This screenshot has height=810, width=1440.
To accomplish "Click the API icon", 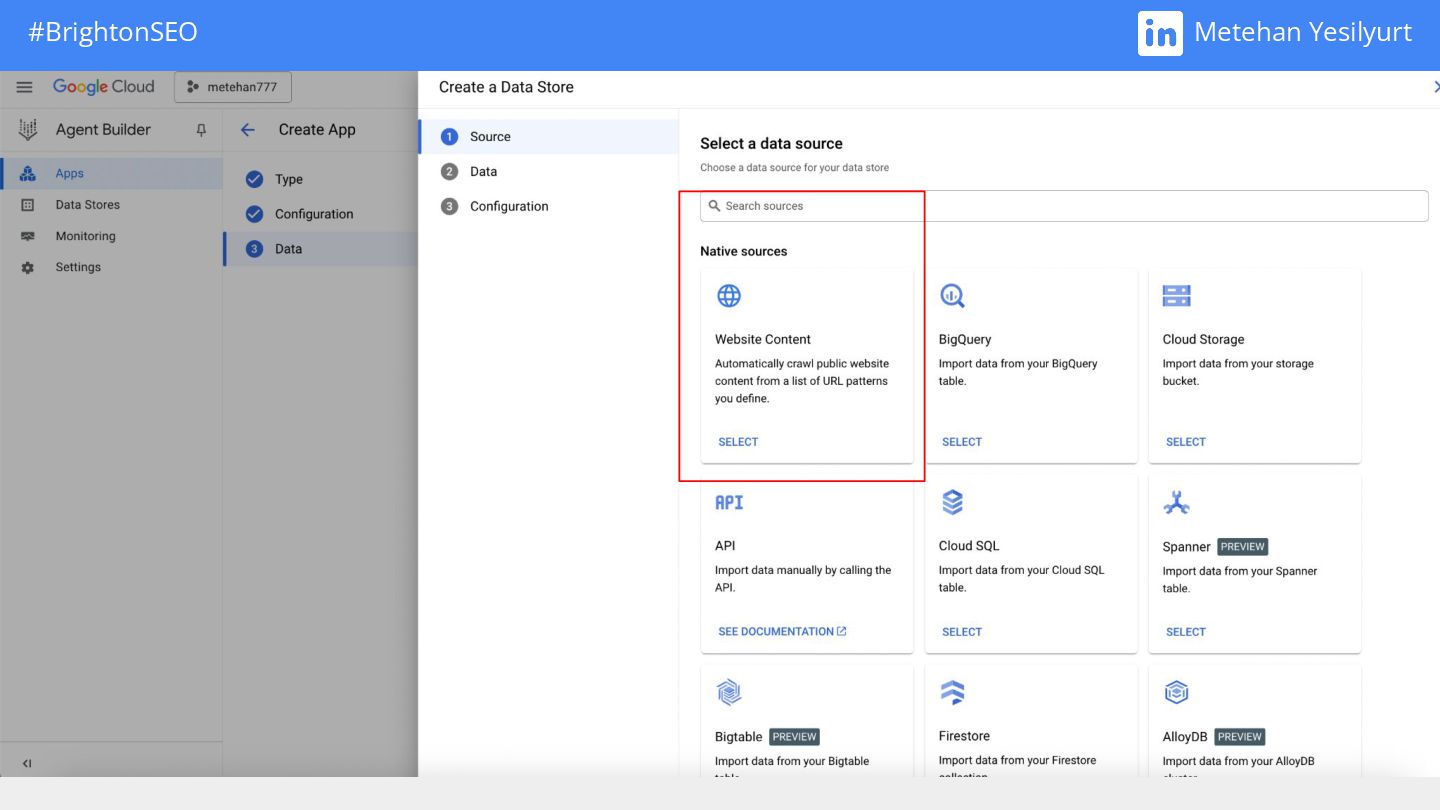I will click(x=729, y=502).
